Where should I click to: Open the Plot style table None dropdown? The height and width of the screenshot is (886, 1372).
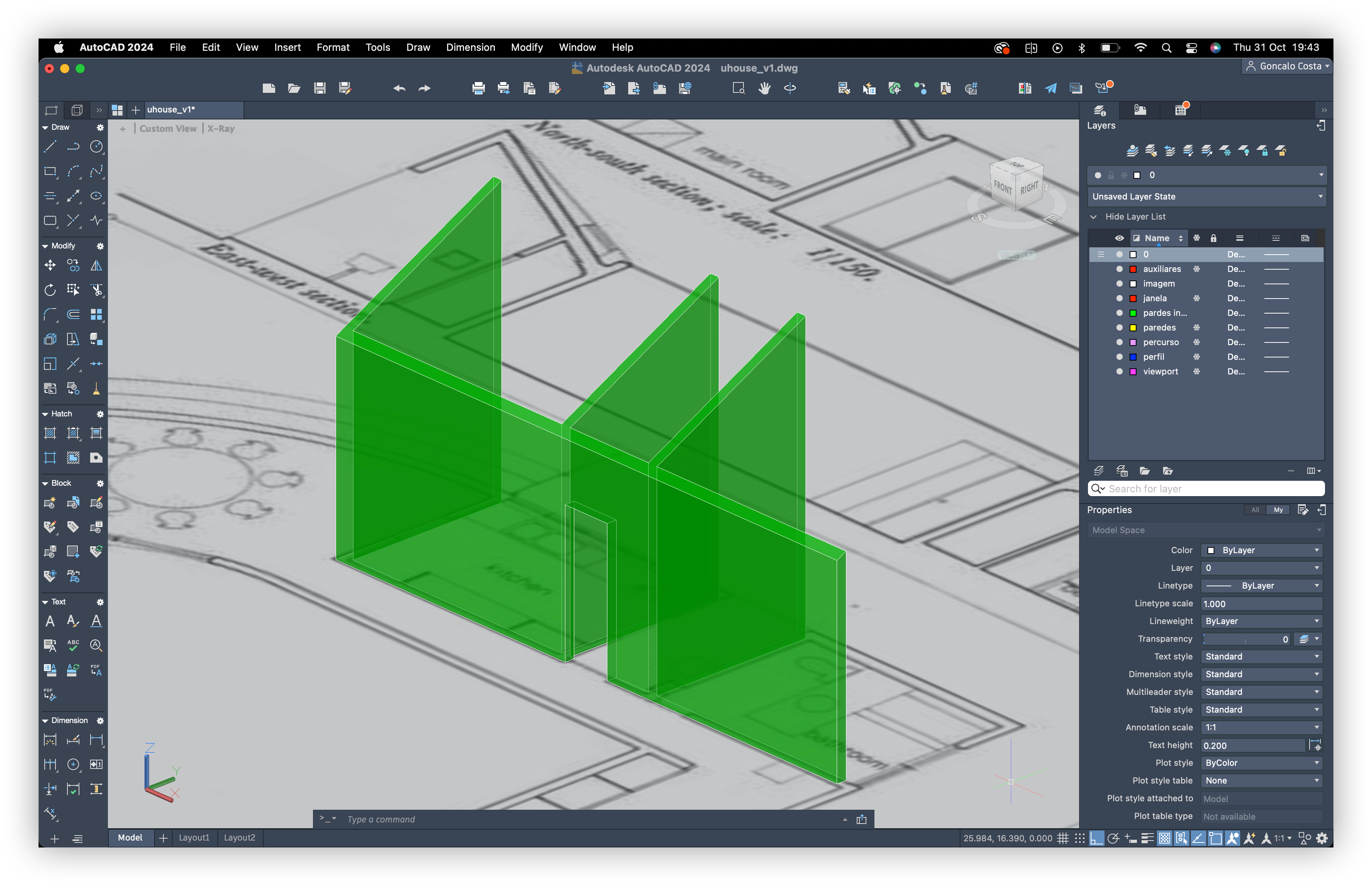tap(1261, 781)
